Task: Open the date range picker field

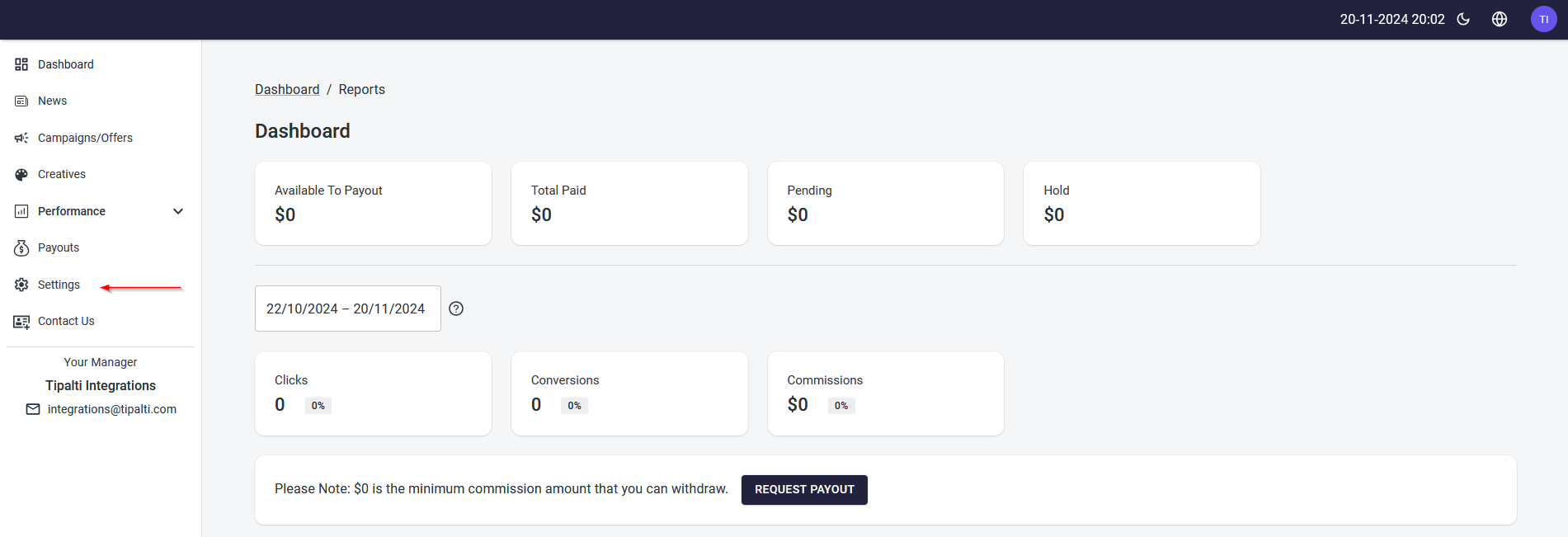Action: (x=347, y=309)
